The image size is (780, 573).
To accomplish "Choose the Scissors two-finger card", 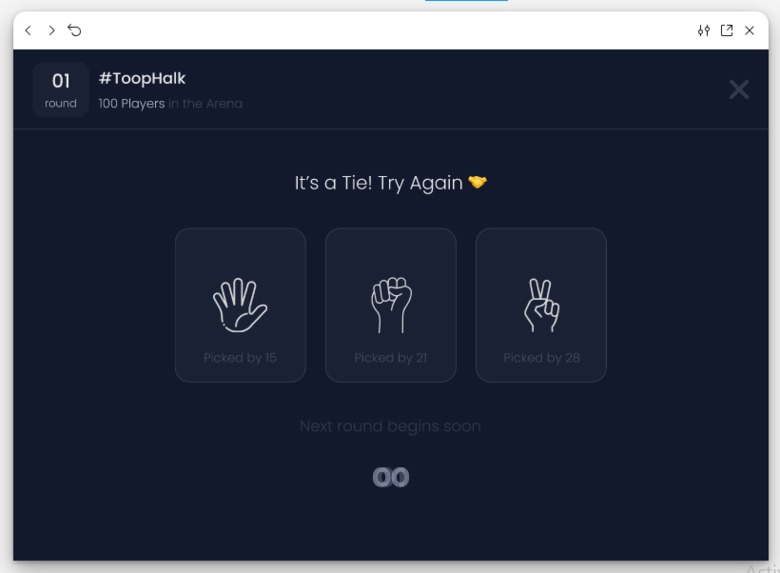I will [x=541, y=305].
